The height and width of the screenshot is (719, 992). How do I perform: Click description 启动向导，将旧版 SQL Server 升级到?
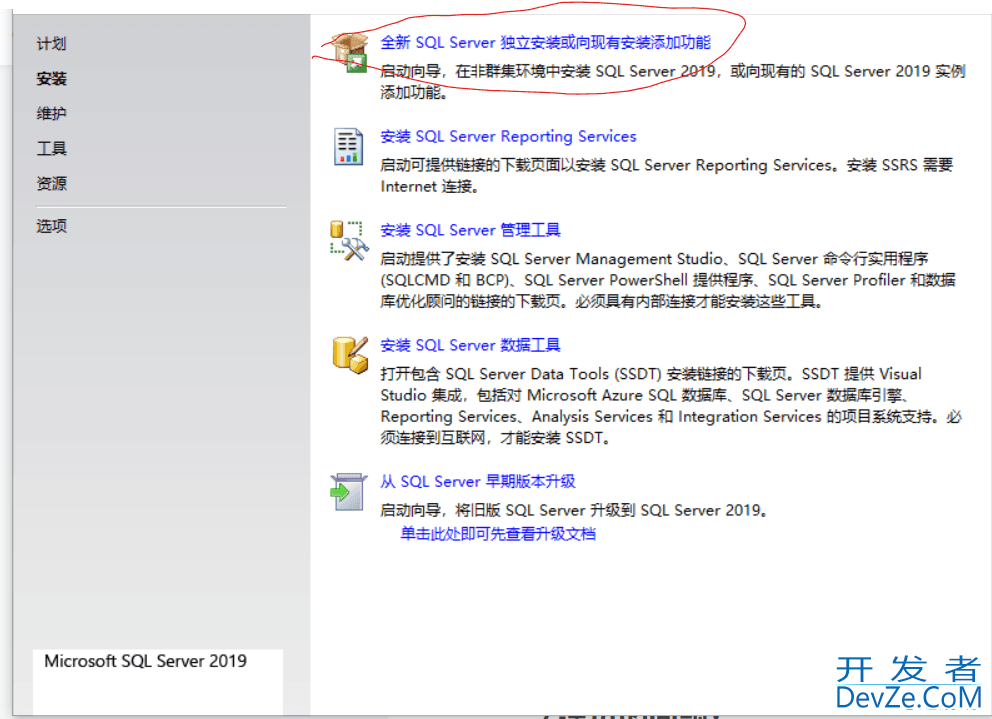tap(574, 510)
